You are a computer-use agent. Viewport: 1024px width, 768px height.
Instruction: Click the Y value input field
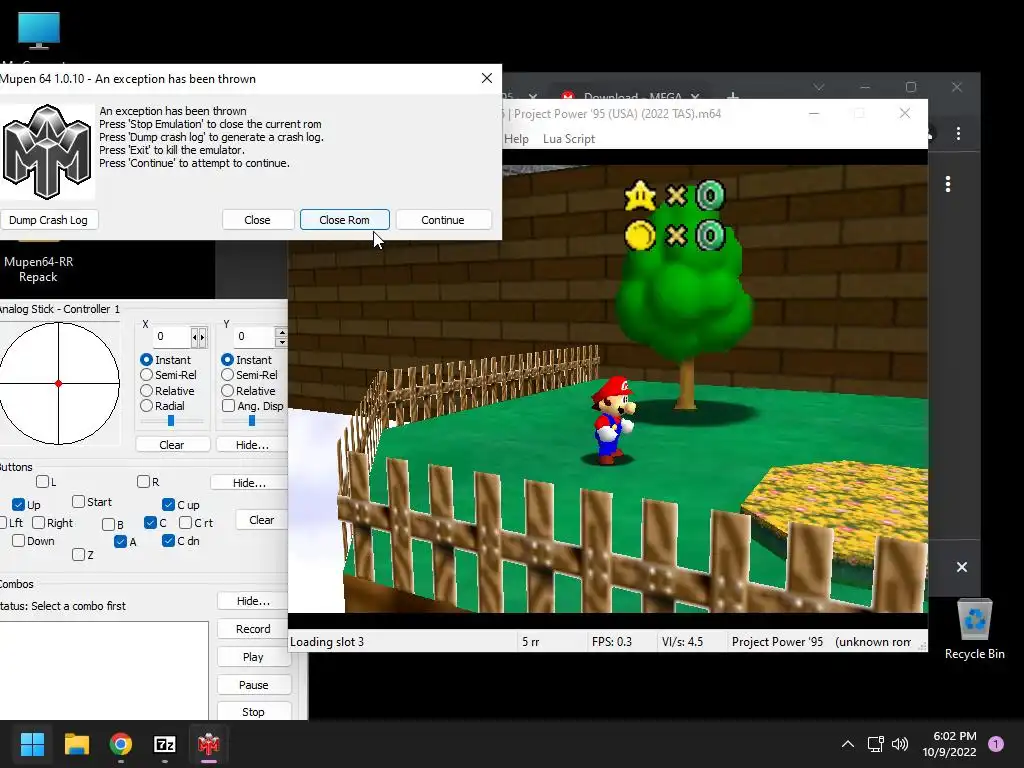point(254,336)
